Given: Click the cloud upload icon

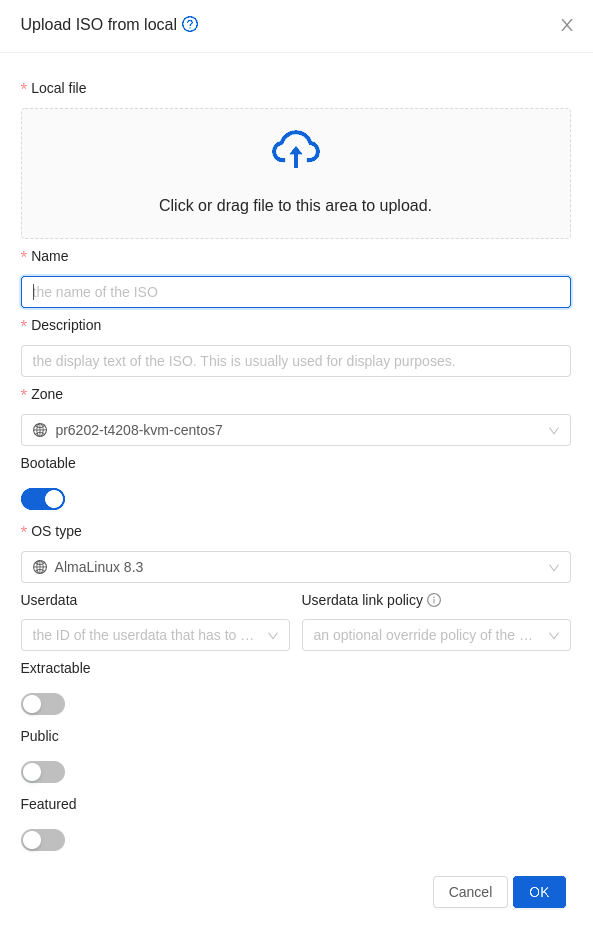Looking at the screenshot, I should (295, 148).
